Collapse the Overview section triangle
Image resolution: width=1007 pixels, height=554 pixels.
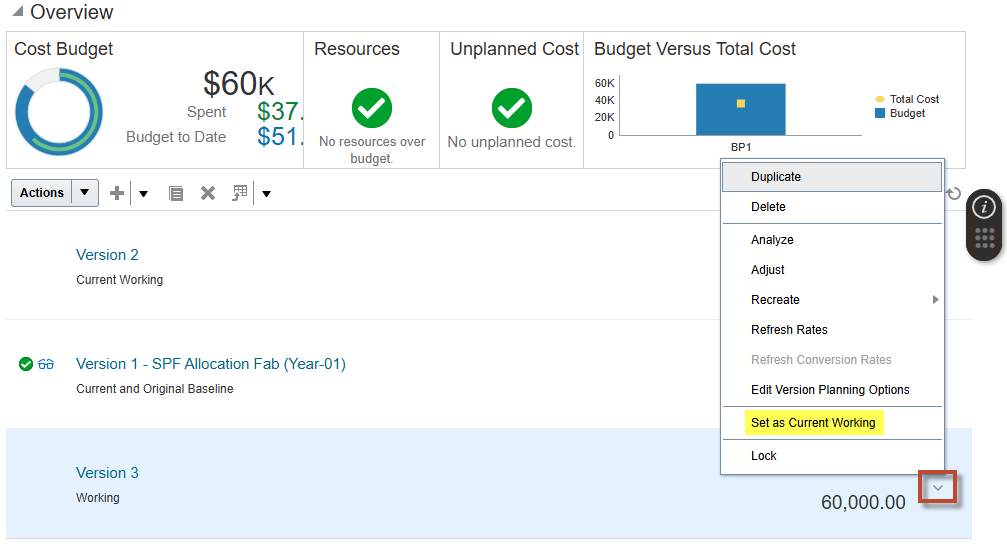pos(18,11)
